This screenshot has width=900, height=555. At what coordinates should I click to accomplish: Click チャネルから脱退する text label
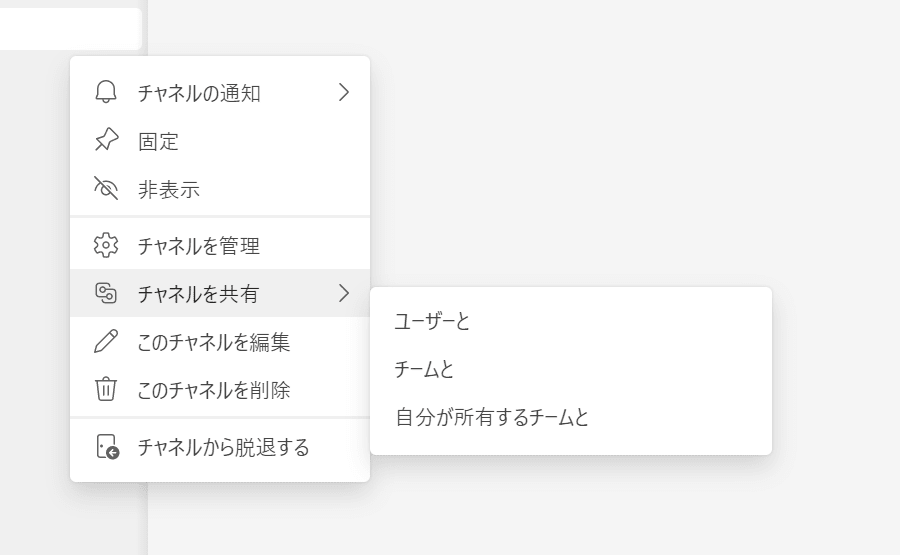[224, 447]
